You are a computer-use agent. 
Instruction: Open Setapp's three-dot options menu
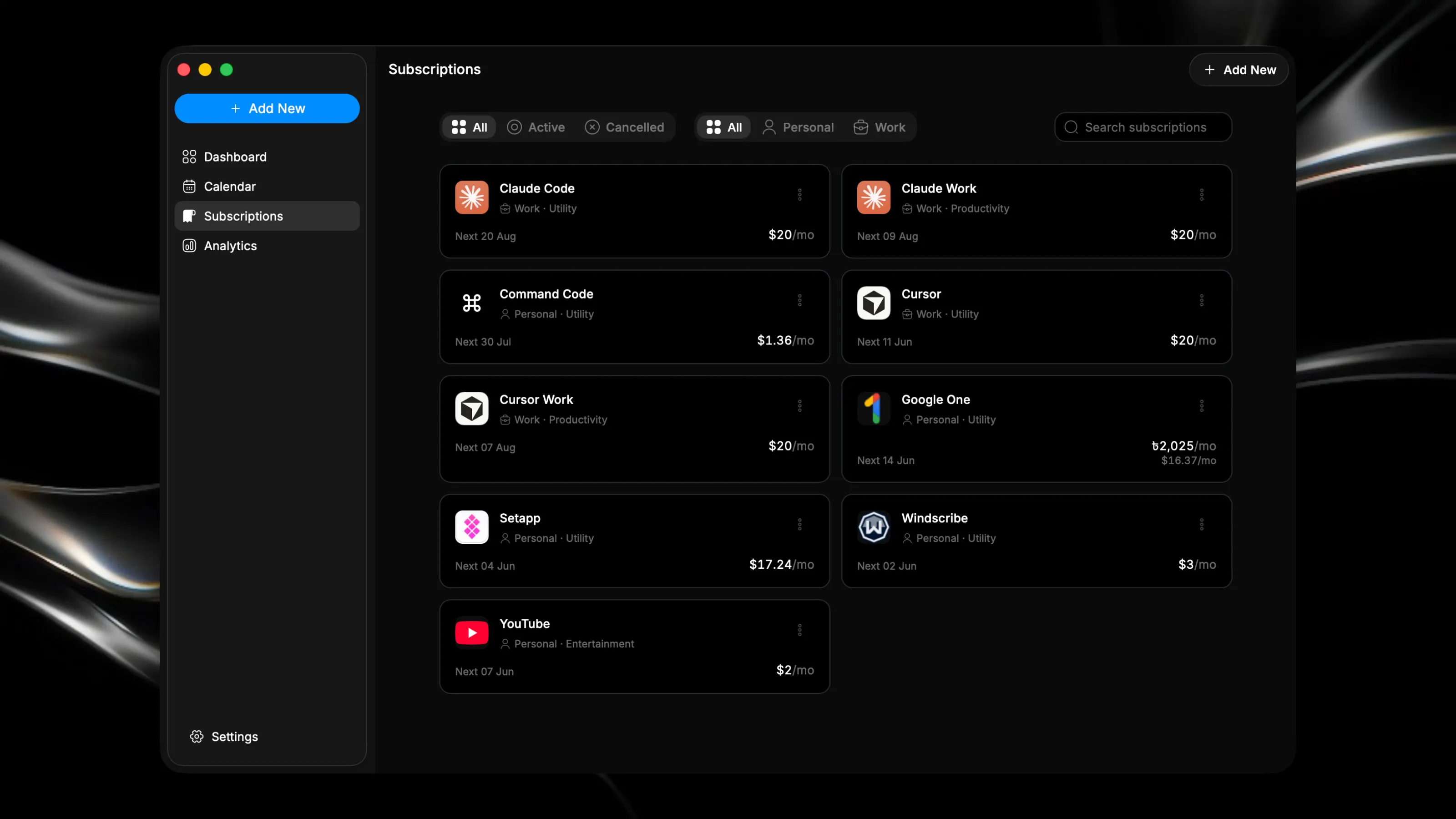point(799,525)
